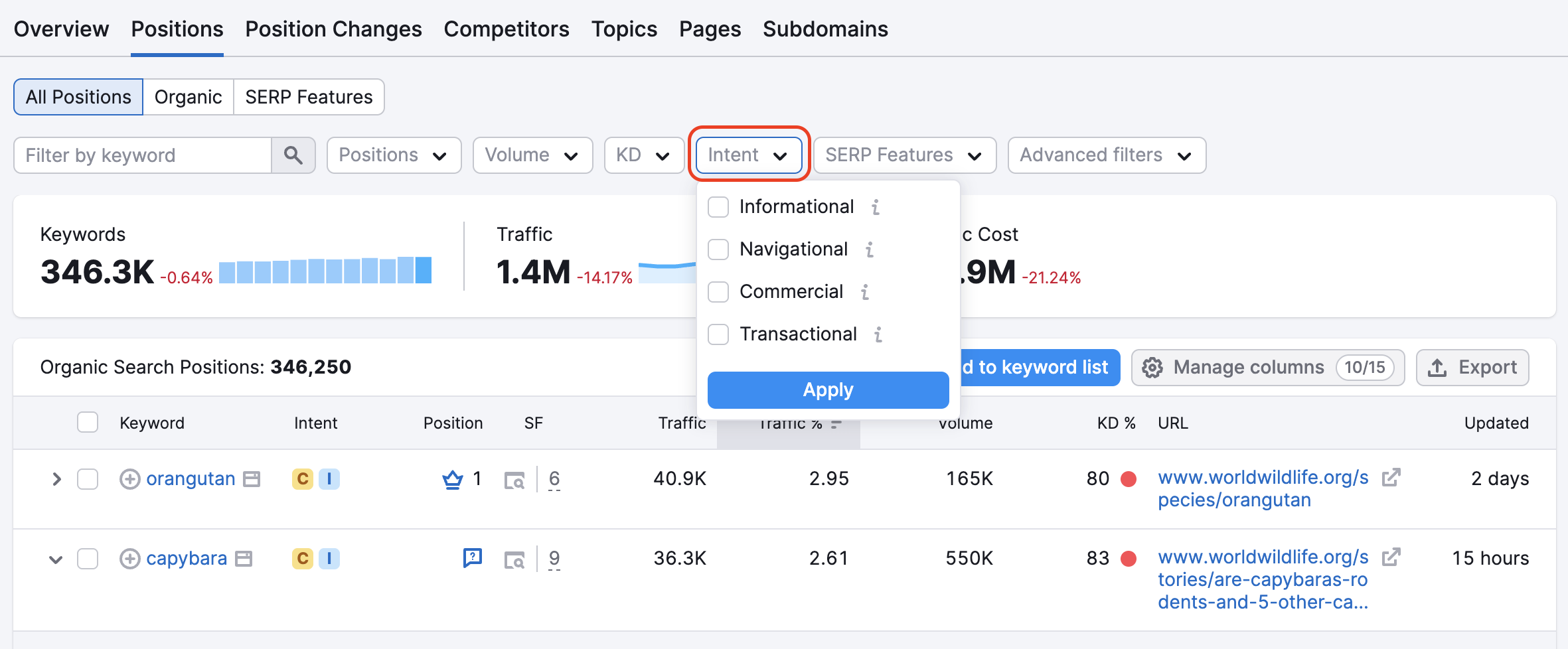Click the info icon beside Transactional
The height and width of the screenshot is (649, 1568).
[878, 334]
